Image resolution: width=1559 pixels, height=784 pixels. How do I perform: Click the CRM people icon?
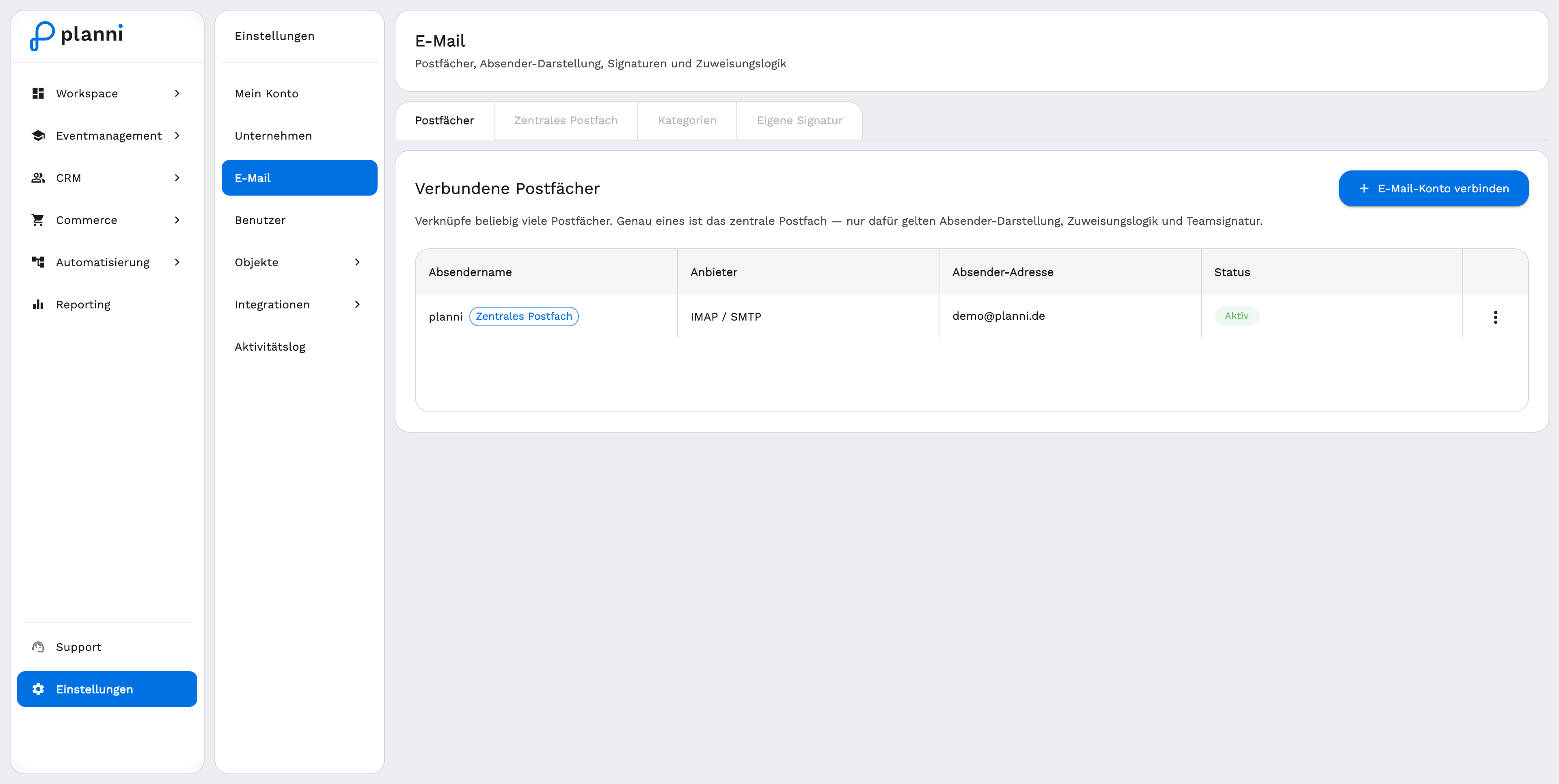pos(38,178)
